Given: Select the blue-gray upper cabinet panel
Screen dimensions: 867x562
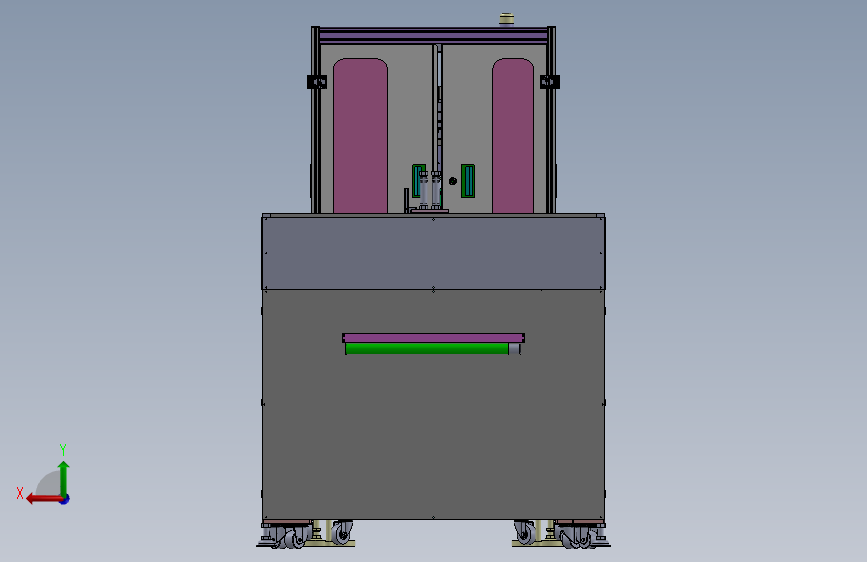Looking at the screenshot, I should (x=434, y=253).
